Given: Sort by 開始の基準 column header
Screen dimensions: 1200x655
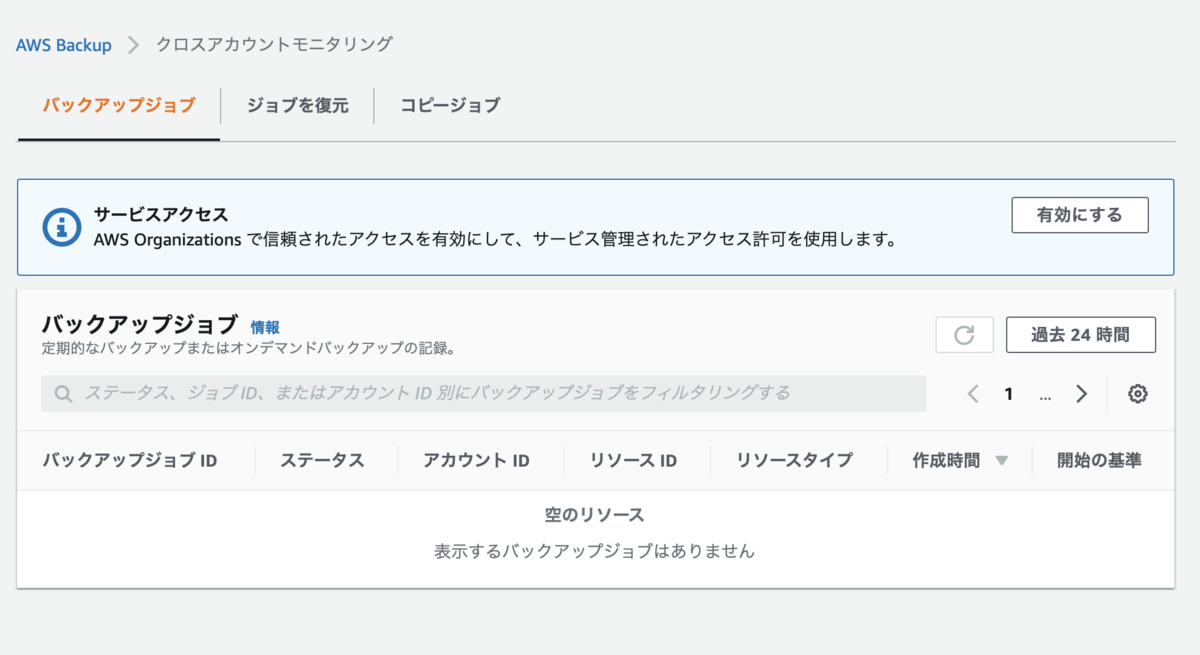Looking at the screenshot, I should point(1099,461).
